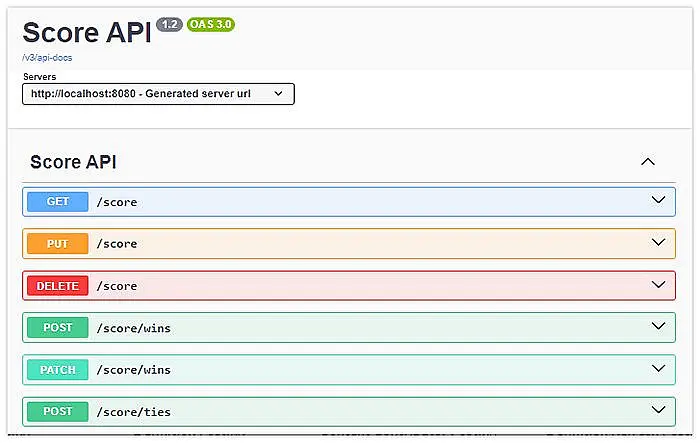The image size is (700, 443).
Task: Click the blue GET method badge
Action: pyautogui.click(x=58, y=202)
